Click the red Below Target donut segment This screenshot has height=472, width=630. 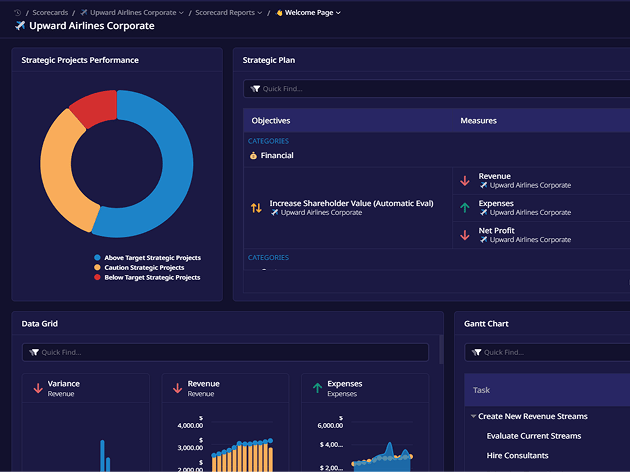(96, 106)
